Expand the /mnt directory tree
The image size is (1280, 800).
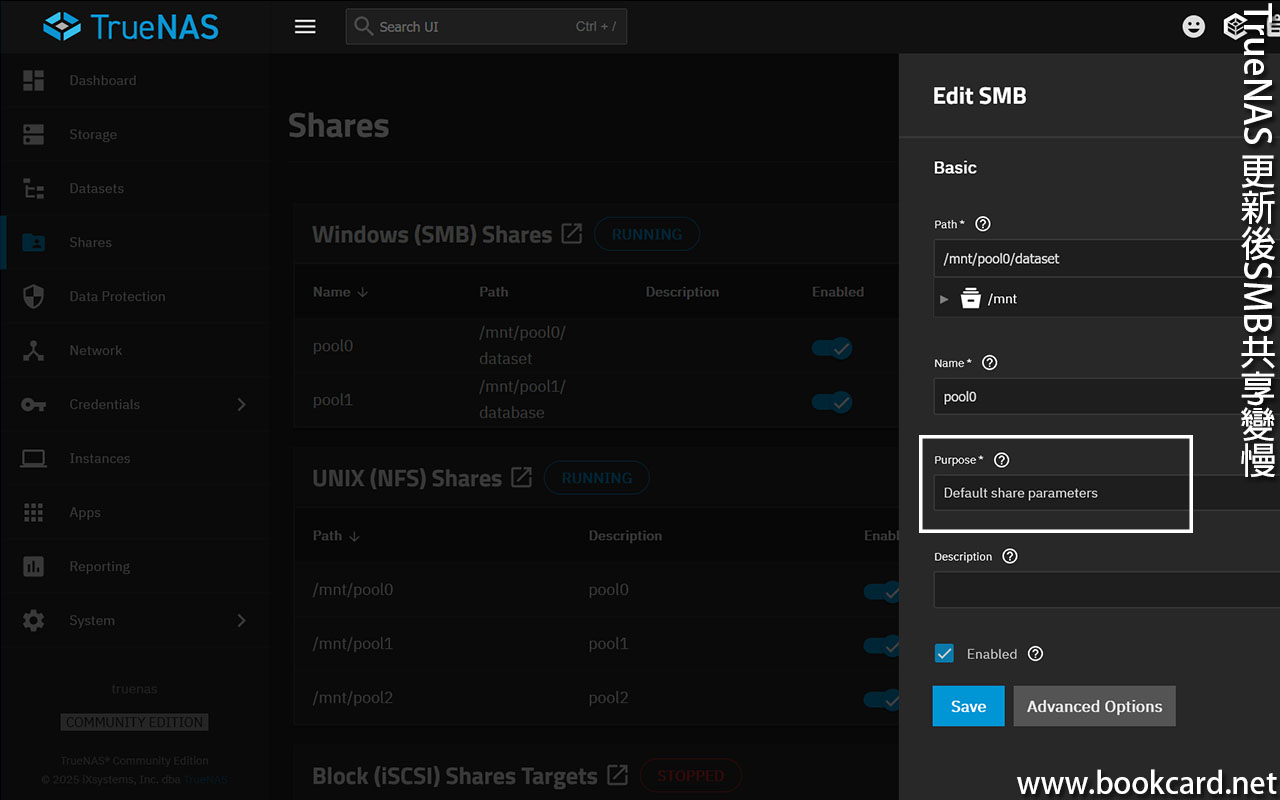point(944,297)
